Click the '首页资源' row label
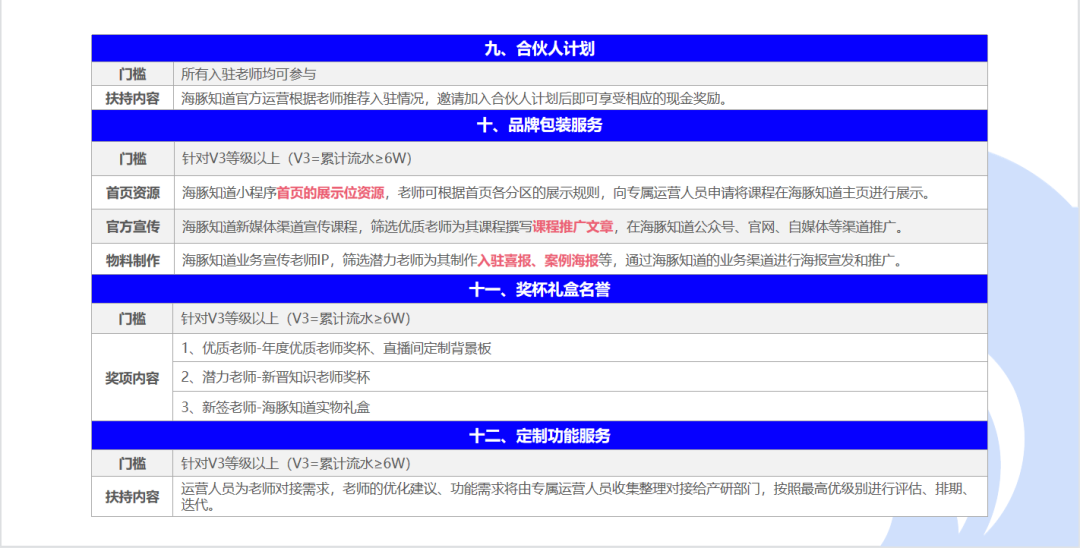This screenshot has width=1080, height=548. coord(132,193)
